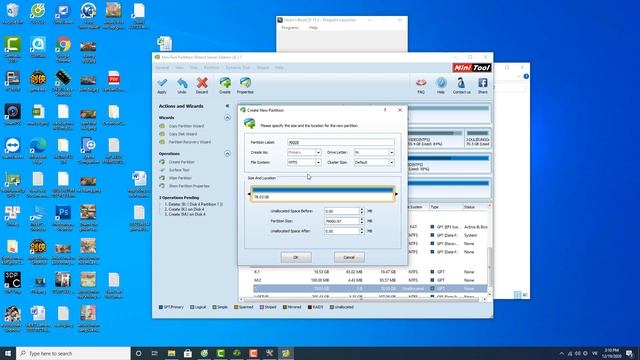Select pending operation 3 Create on Disk 4
The image size is (640, 360).
click(185, 214)
